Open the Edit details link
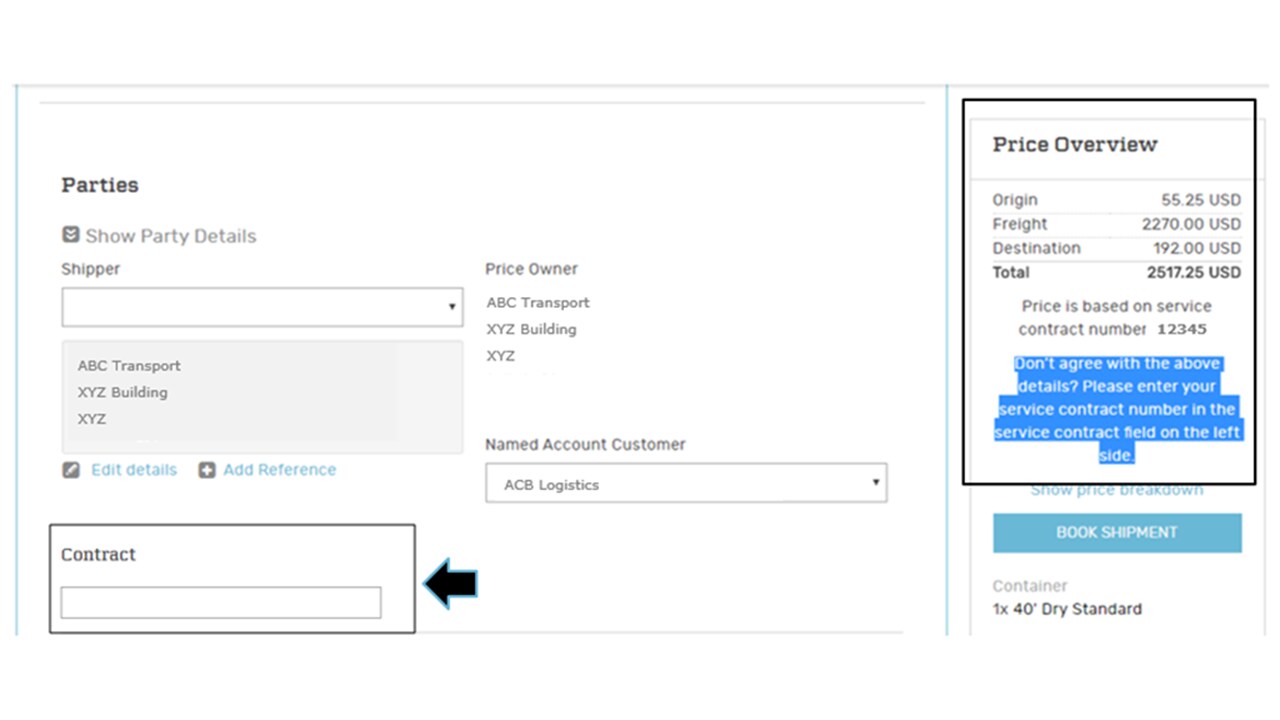Screen dimensions: 1280x720 (133, 470)
